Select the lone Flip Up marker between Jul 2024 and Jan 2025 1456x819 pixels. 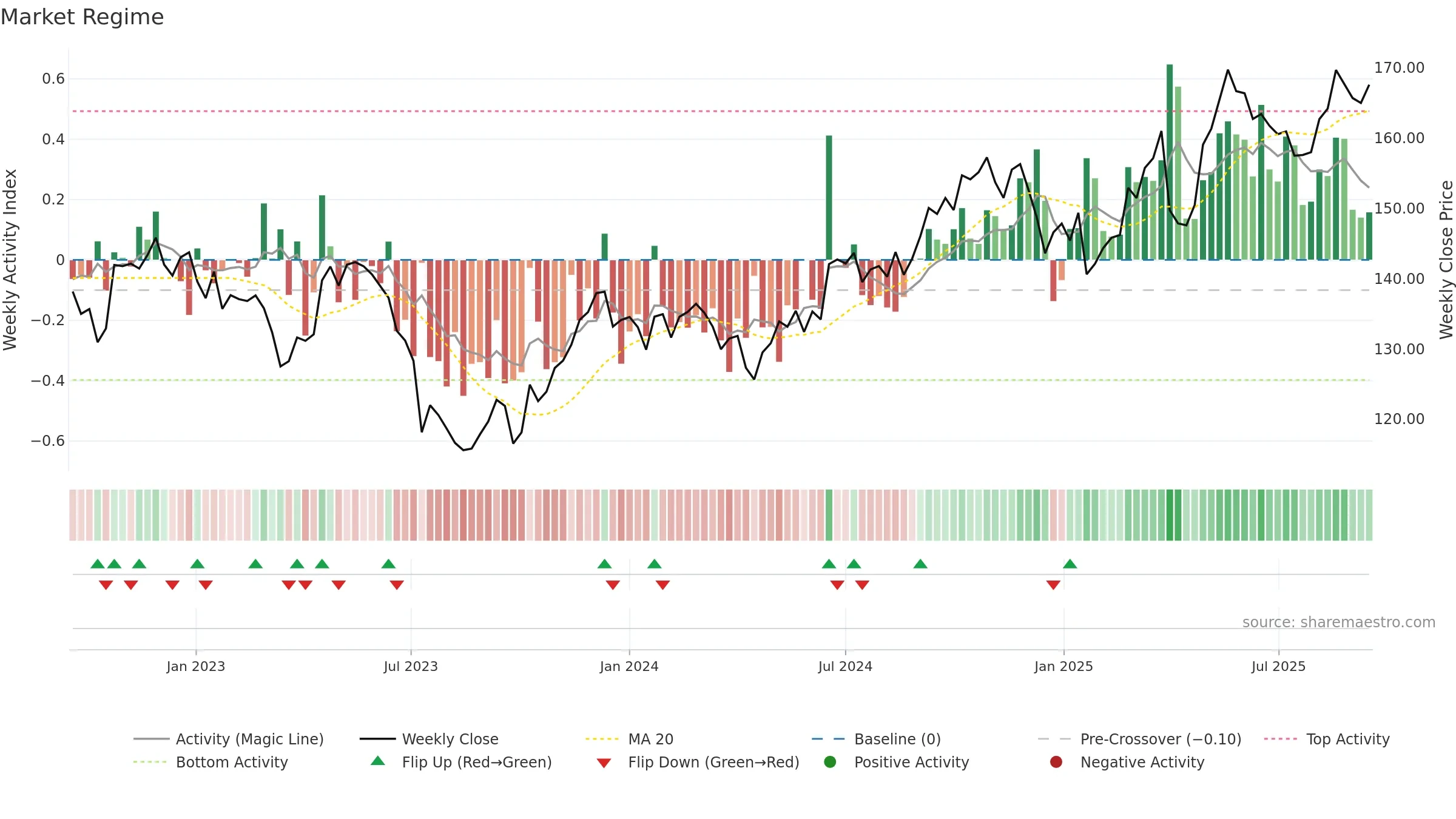[x=920, y=564]
